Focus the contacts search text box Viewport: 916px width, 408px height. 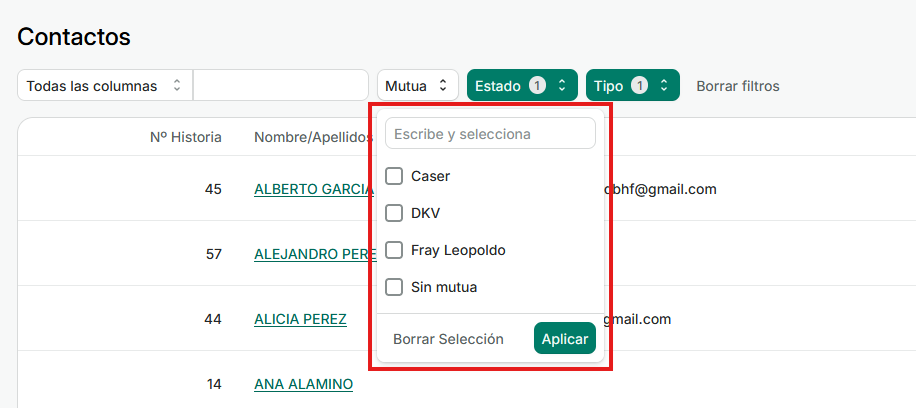(280, 86)
